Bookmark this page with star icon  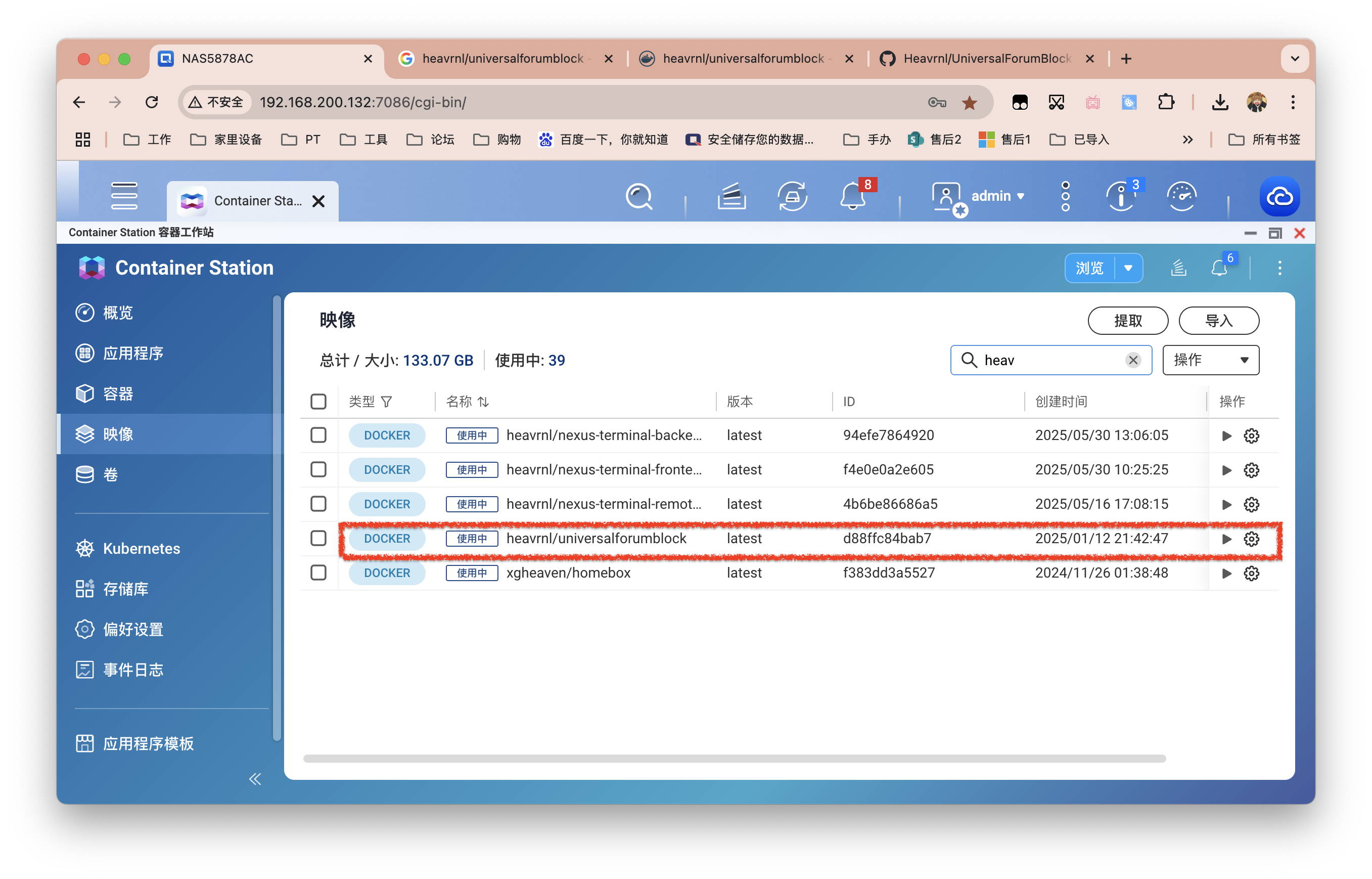pyautogui.click(x=969, y=102)
